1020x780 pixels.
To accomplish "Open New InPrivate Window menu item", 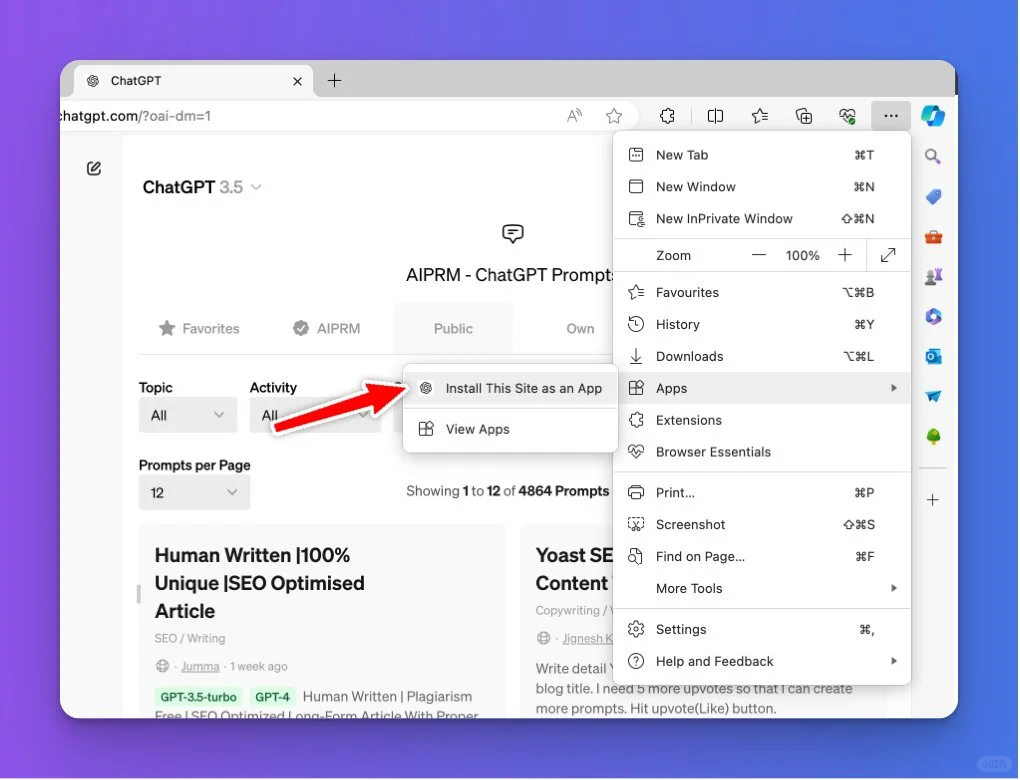I will 761,219.
